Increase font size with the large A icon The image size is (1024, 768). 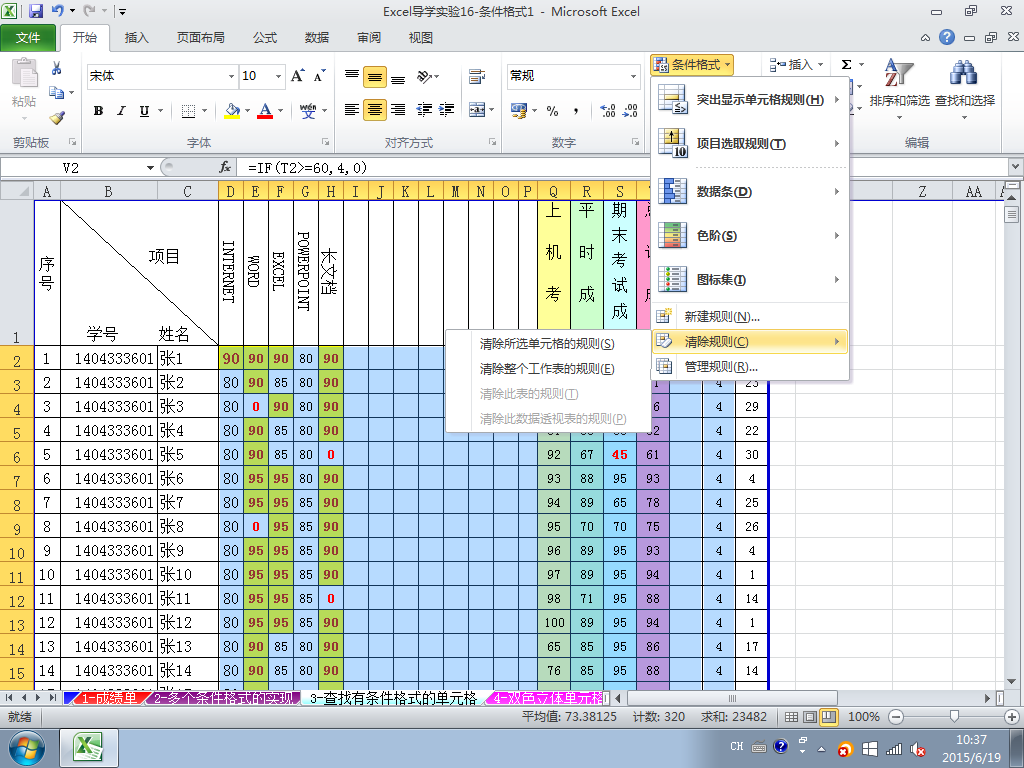click(x=297, y=76)
